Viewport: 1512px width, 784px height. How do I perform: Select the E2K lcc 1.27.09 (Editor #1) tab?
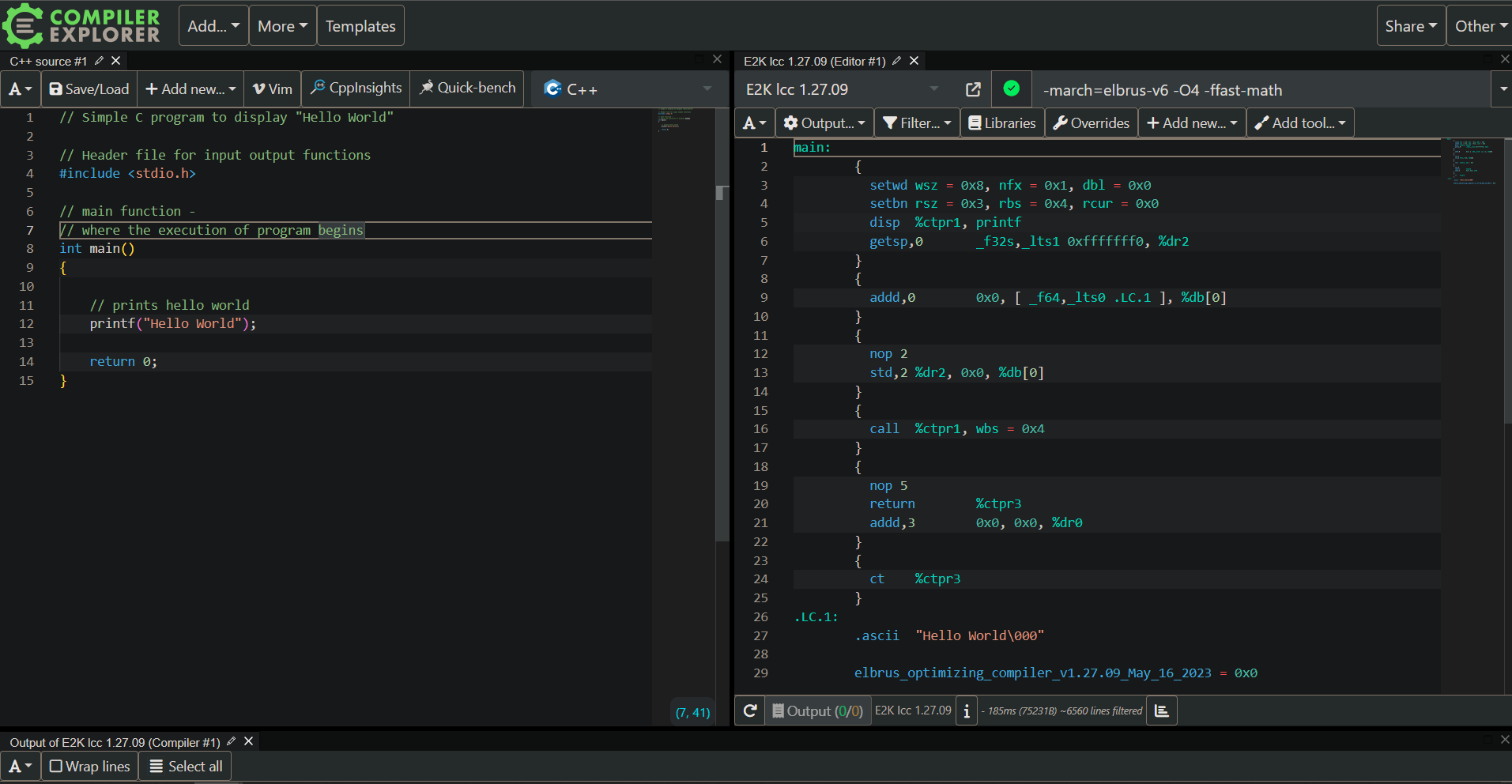814,61
